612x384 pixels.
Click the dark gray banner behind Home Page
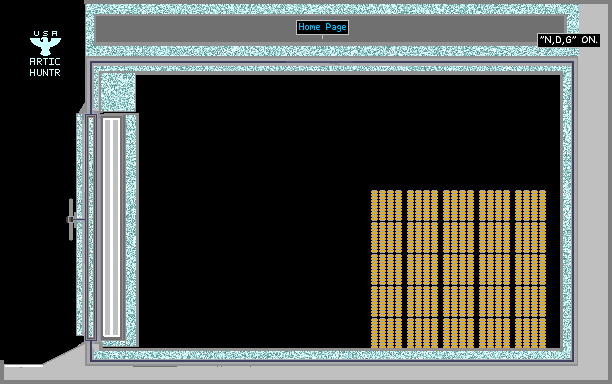(330, 28)
